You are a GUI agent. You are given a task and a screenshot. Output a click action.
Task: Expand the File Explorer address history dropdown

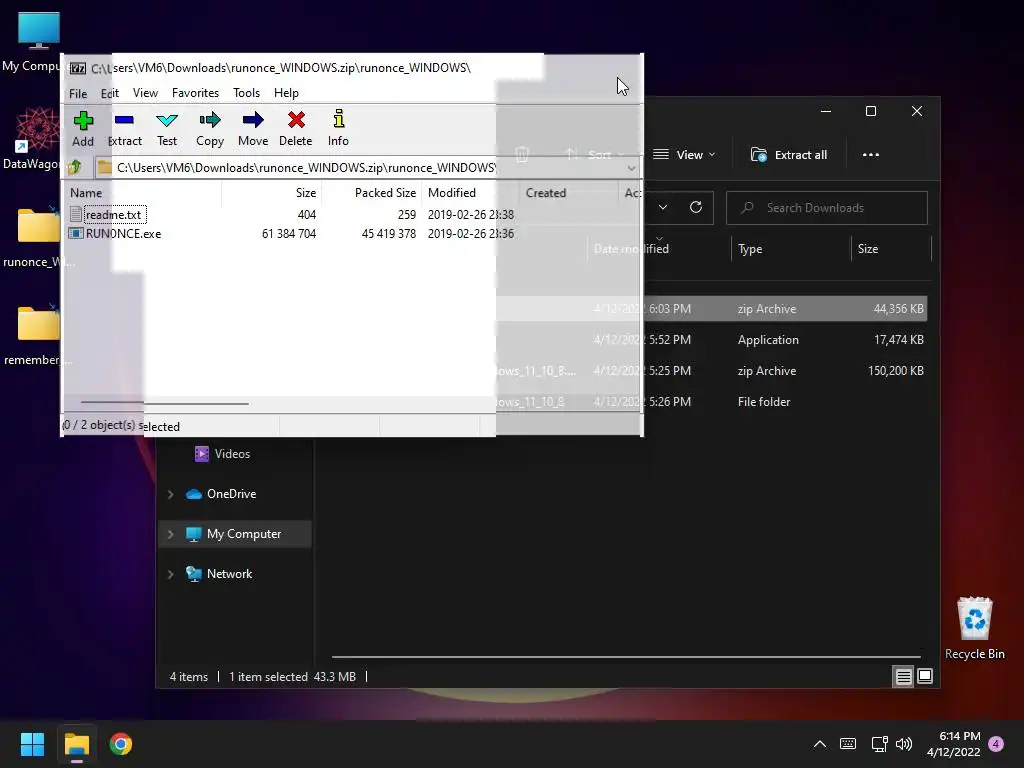point(663,207)
